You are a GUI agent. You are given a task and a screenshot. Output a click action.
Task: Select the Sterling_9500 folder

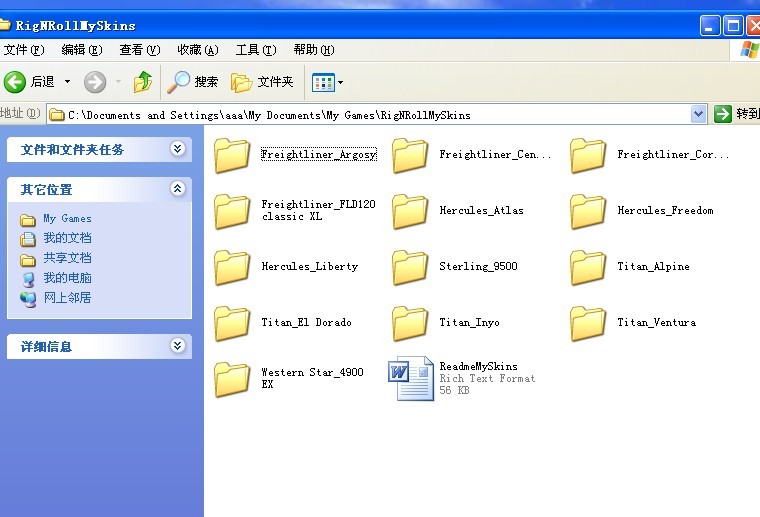(410, 267)
